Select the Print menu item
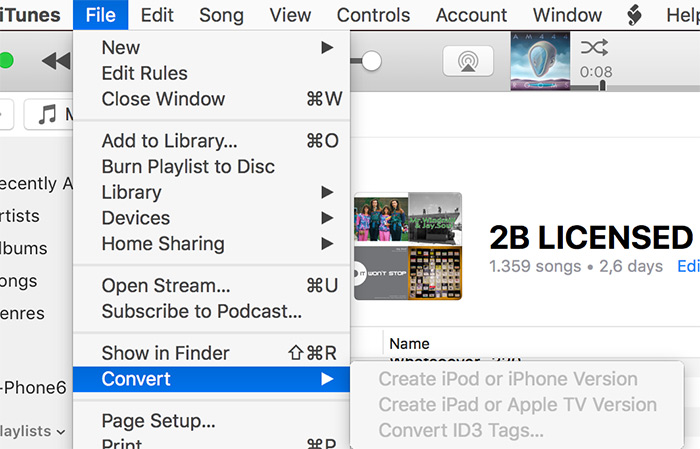The image size is (700, 449). [x=212, y=443]
